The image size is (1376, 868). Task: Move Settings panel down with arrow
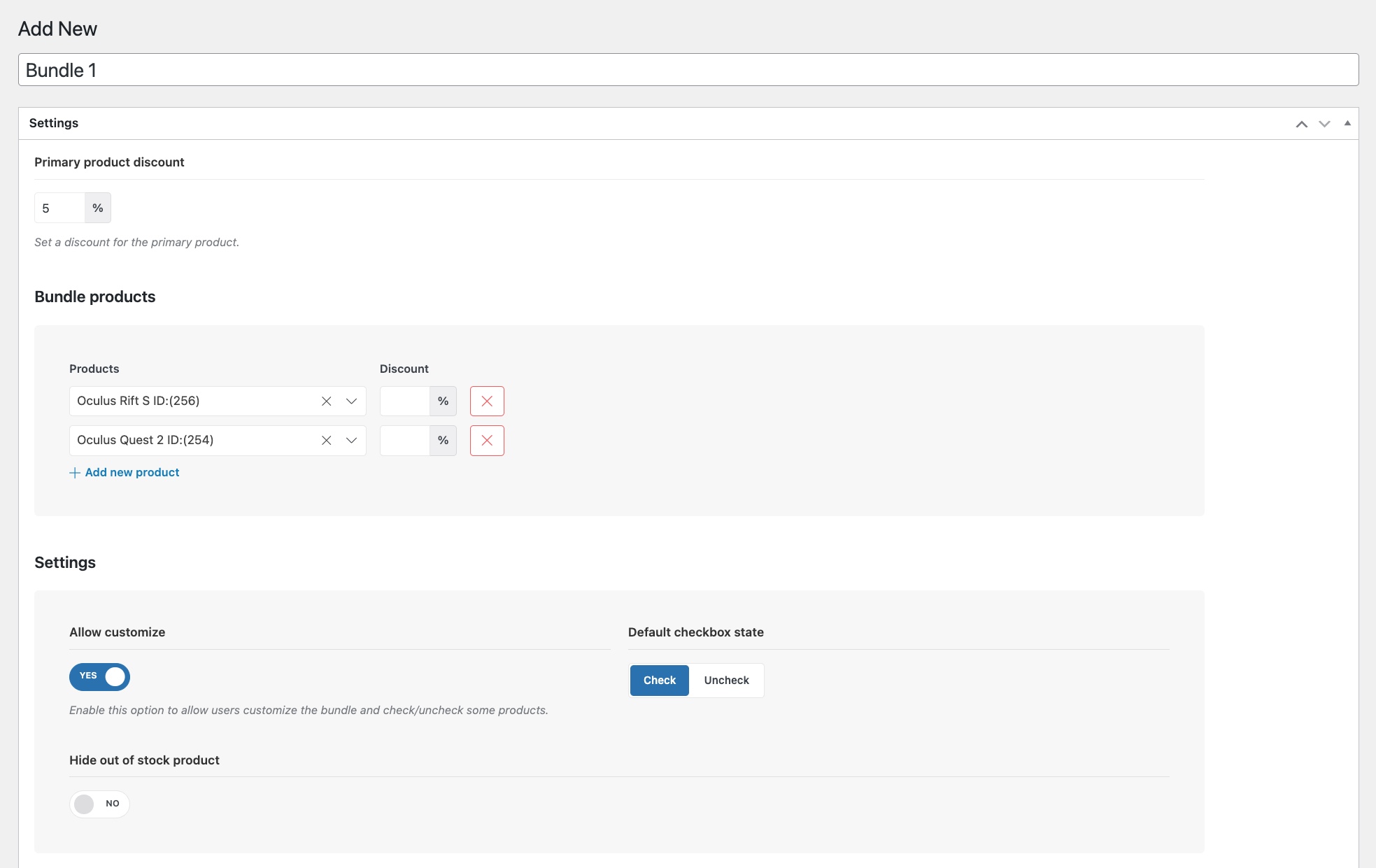pyautogui.click(x=1324, y=124)
